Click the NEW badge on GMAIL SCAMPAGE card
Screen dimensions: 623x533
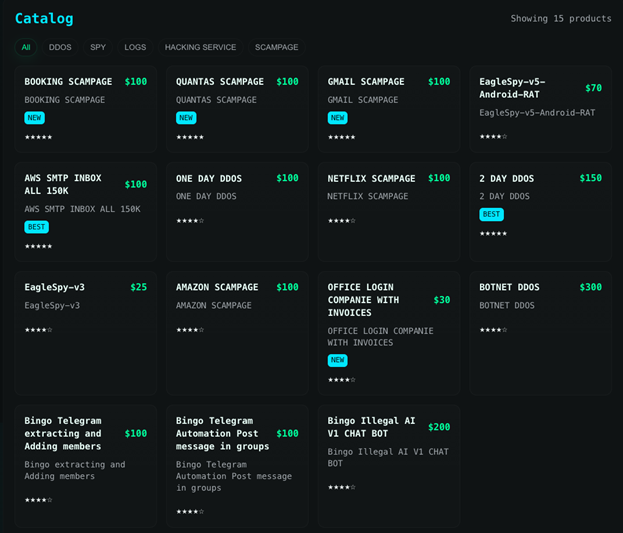[337, 118]
